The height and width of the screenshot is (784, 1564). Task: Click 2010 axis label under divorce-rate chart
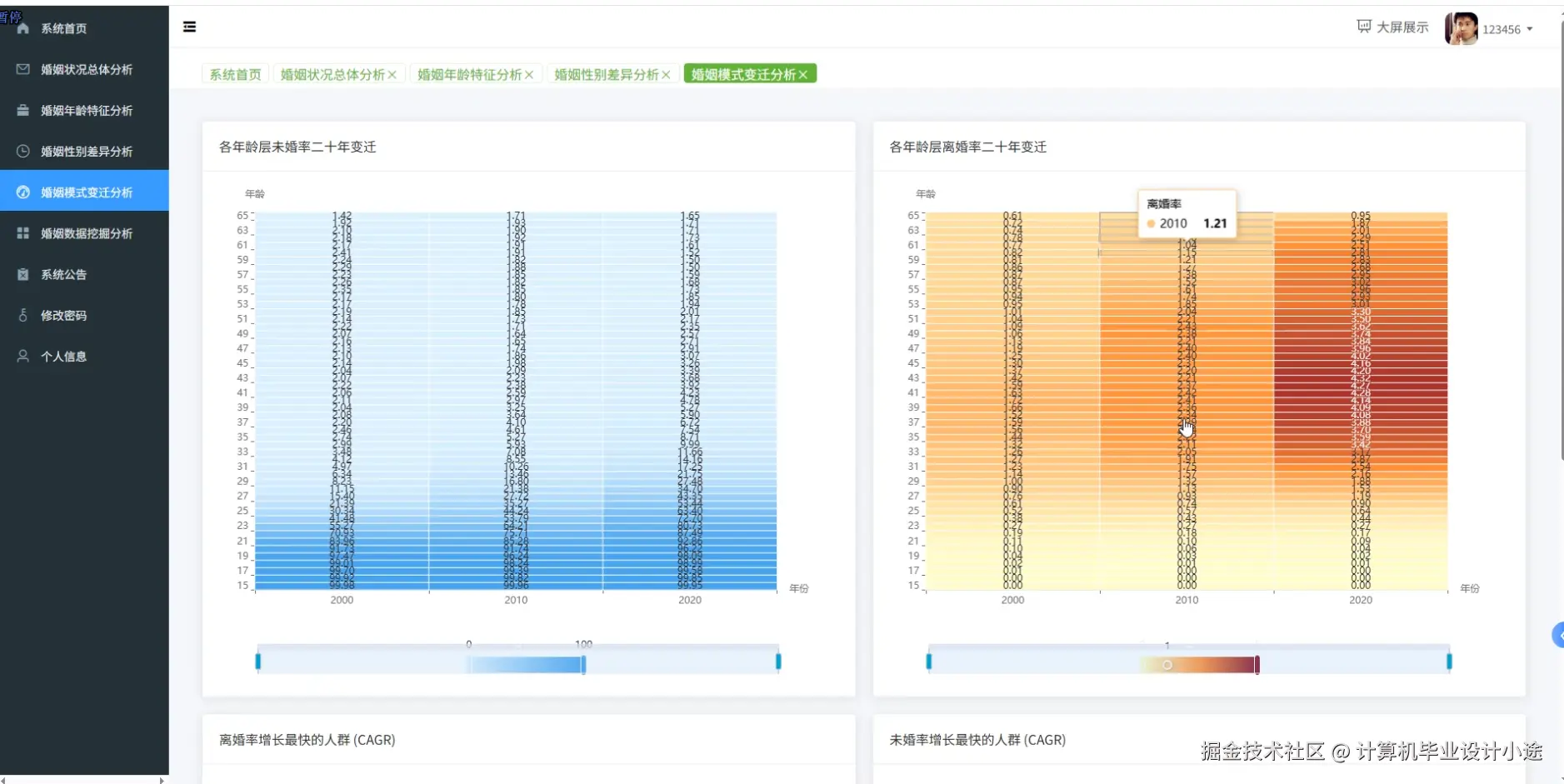(1187, 600)
